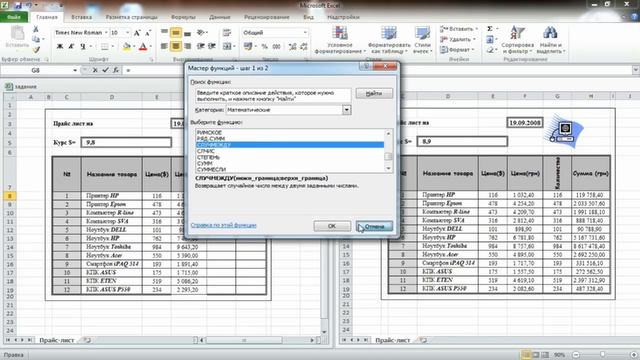Switch to the Вид (View) ribbon tab

309,17
